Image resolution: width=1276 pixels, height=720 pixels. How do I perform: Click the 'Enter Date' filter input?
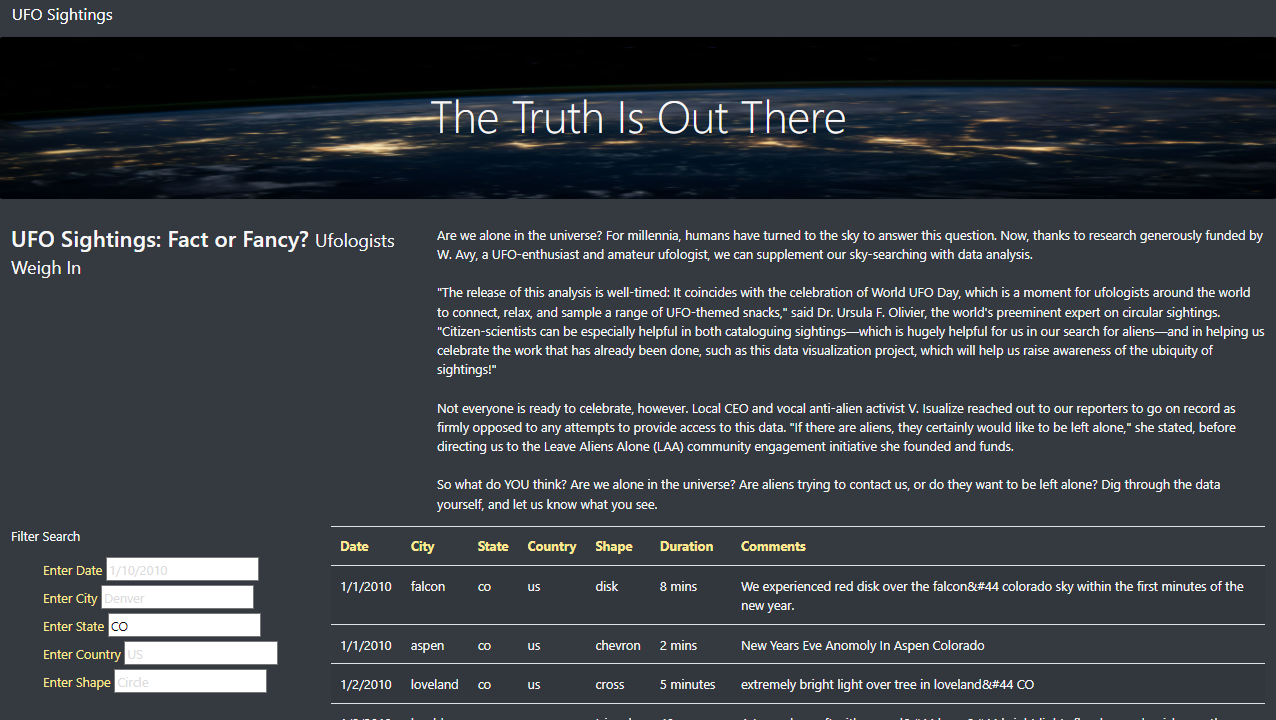point(181,568)
